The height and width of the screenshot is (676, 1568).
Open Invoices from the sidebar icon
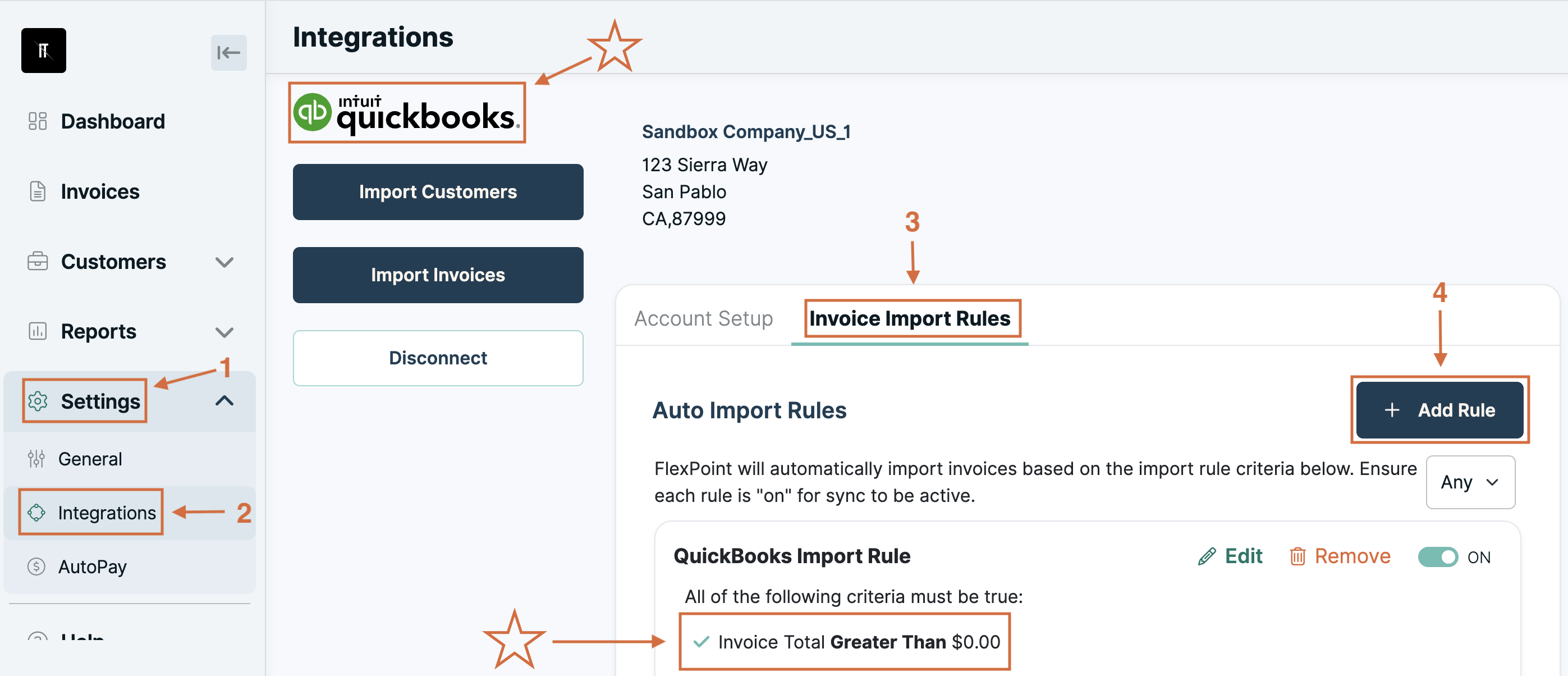pyautogui.click(x=38, y=191)
